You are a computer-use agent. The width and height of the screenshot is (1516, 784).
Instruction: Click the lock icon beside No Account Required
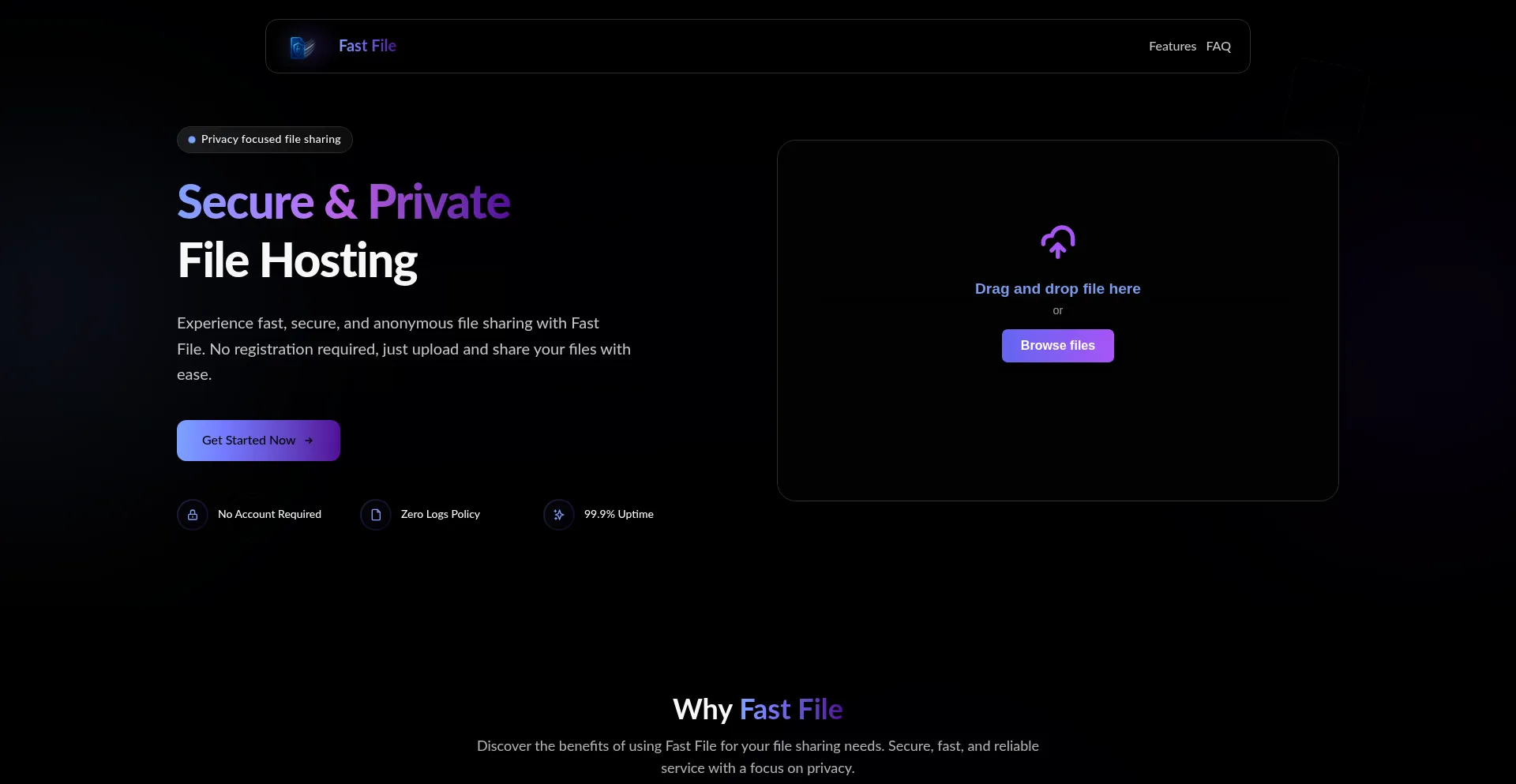point(193,515)
